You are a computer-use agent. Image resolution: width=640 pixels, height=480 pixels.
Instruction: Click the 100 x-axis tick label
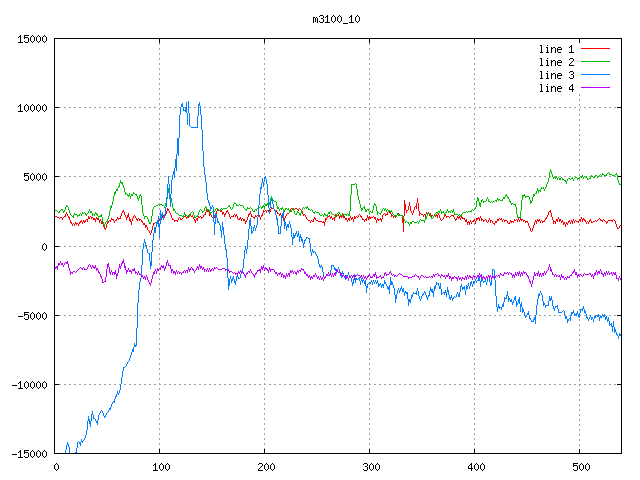tap(160, 467)
